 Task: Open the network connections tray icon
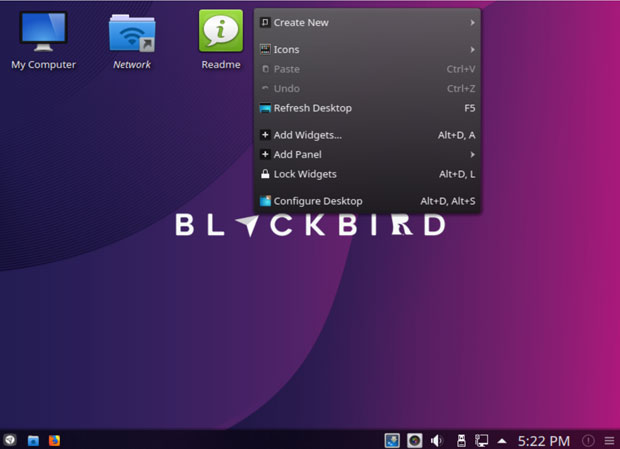click(x=482, y=440)
